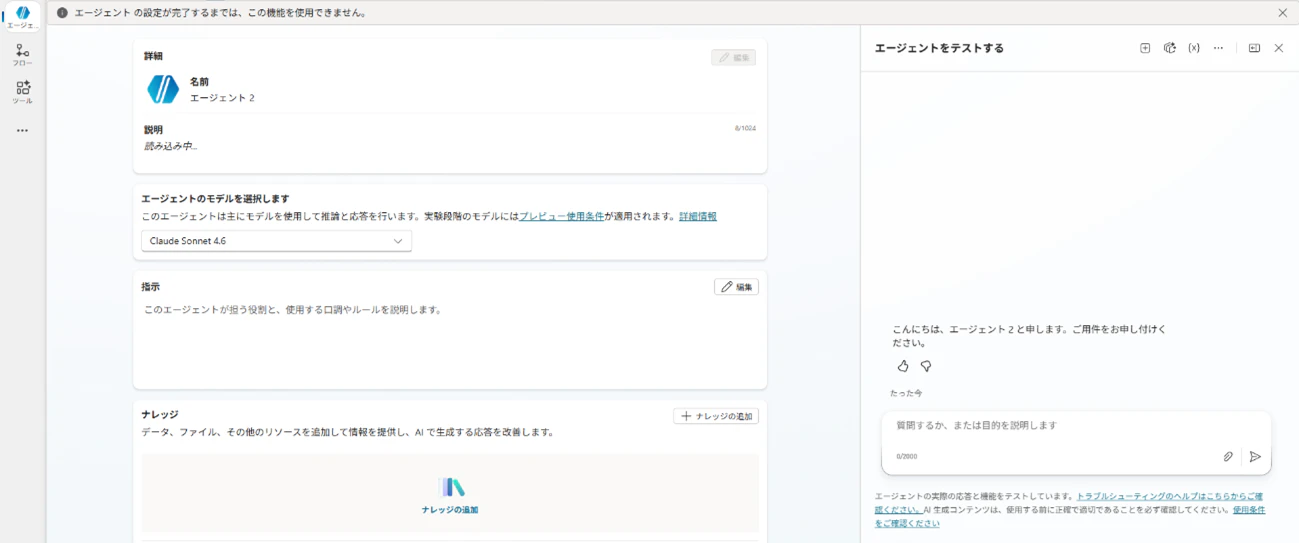Click the activity map icon in test panel
Viewport: 1299px width, 543px height.
pyautogui.click(x=1169, y=48)
